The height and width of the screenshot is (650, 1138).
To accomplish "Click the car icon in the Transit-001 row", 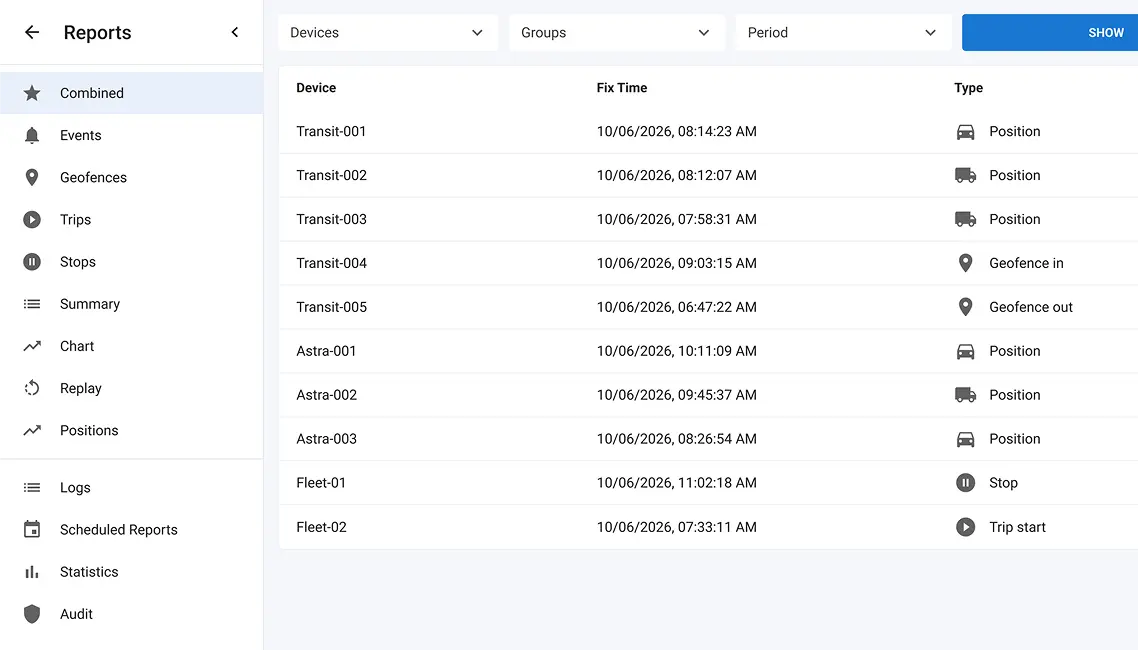I will click(x=965, y=132).
